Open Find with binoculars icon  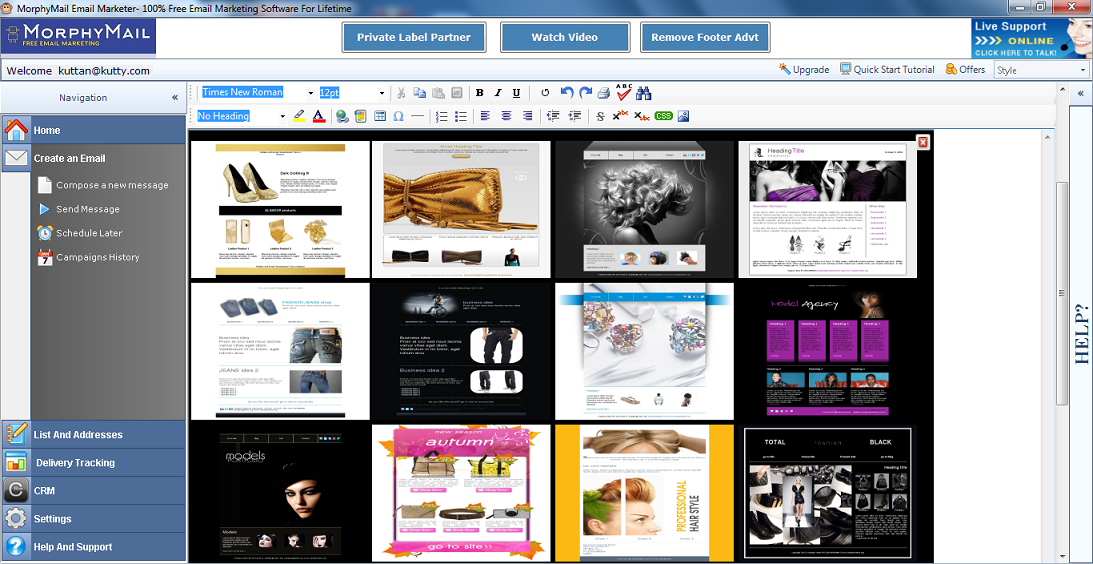click(x=643, y=93)
